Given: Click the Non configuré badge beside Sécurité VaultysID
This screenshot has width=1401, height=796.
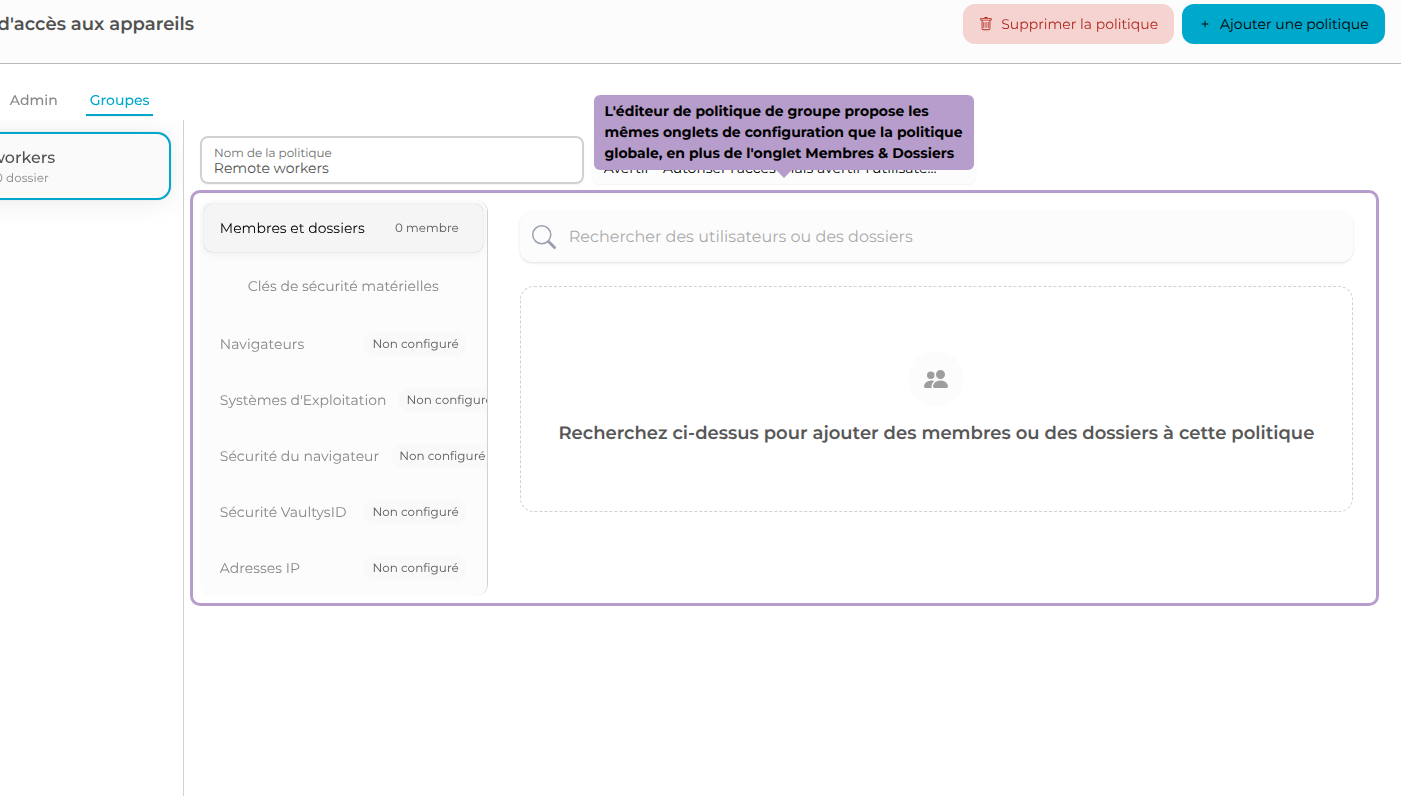Looking at the screenshot, I should click(x=416, y=512).
